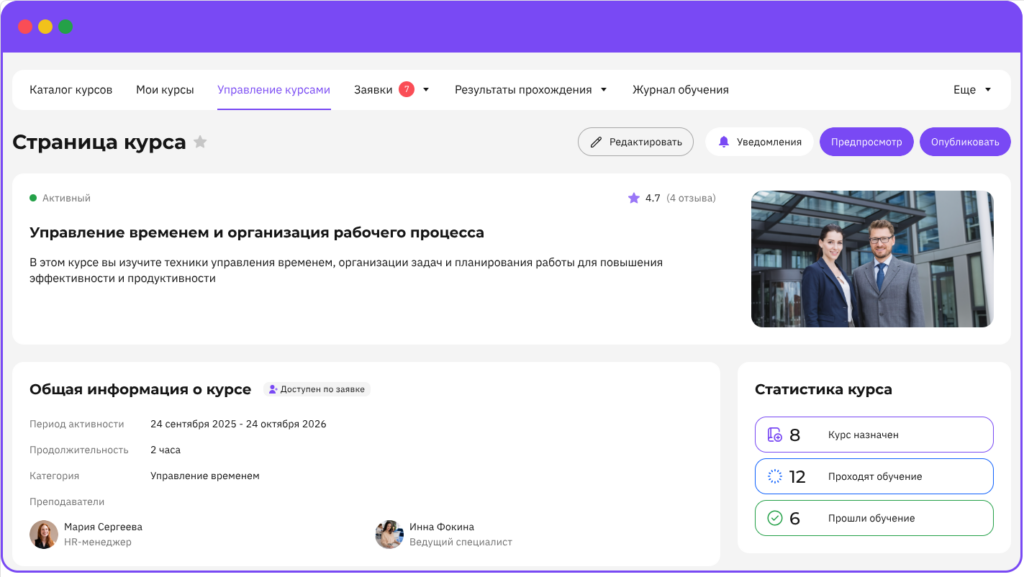Image resolution: width=1024 pixels, height=577 pixels.
Task: Open Мария Сергеева avatar
Action: tap(44, 534)
